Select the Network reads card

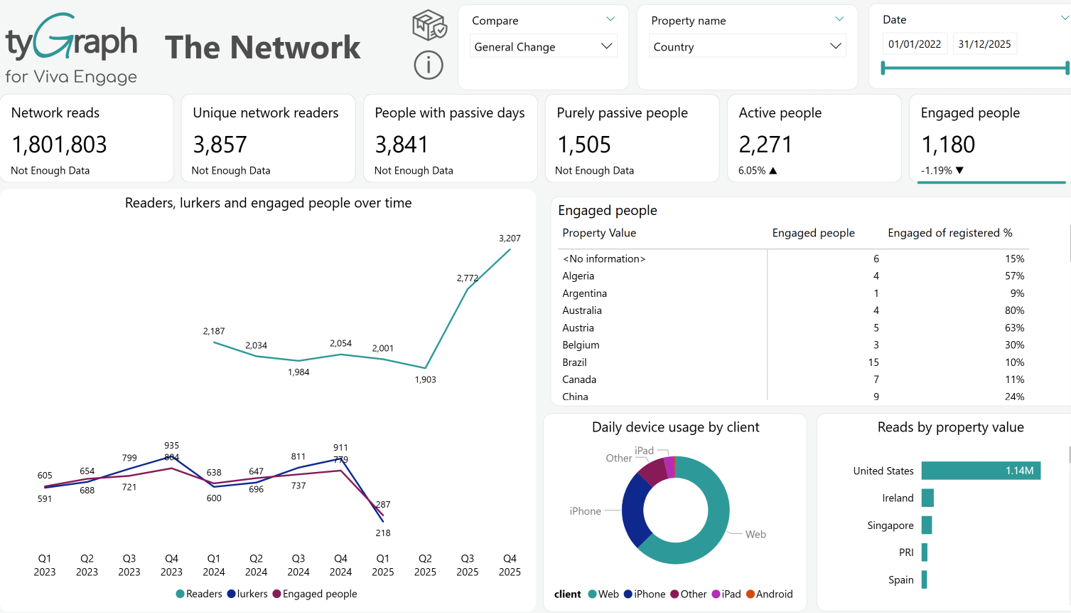(x=86, y=139)
